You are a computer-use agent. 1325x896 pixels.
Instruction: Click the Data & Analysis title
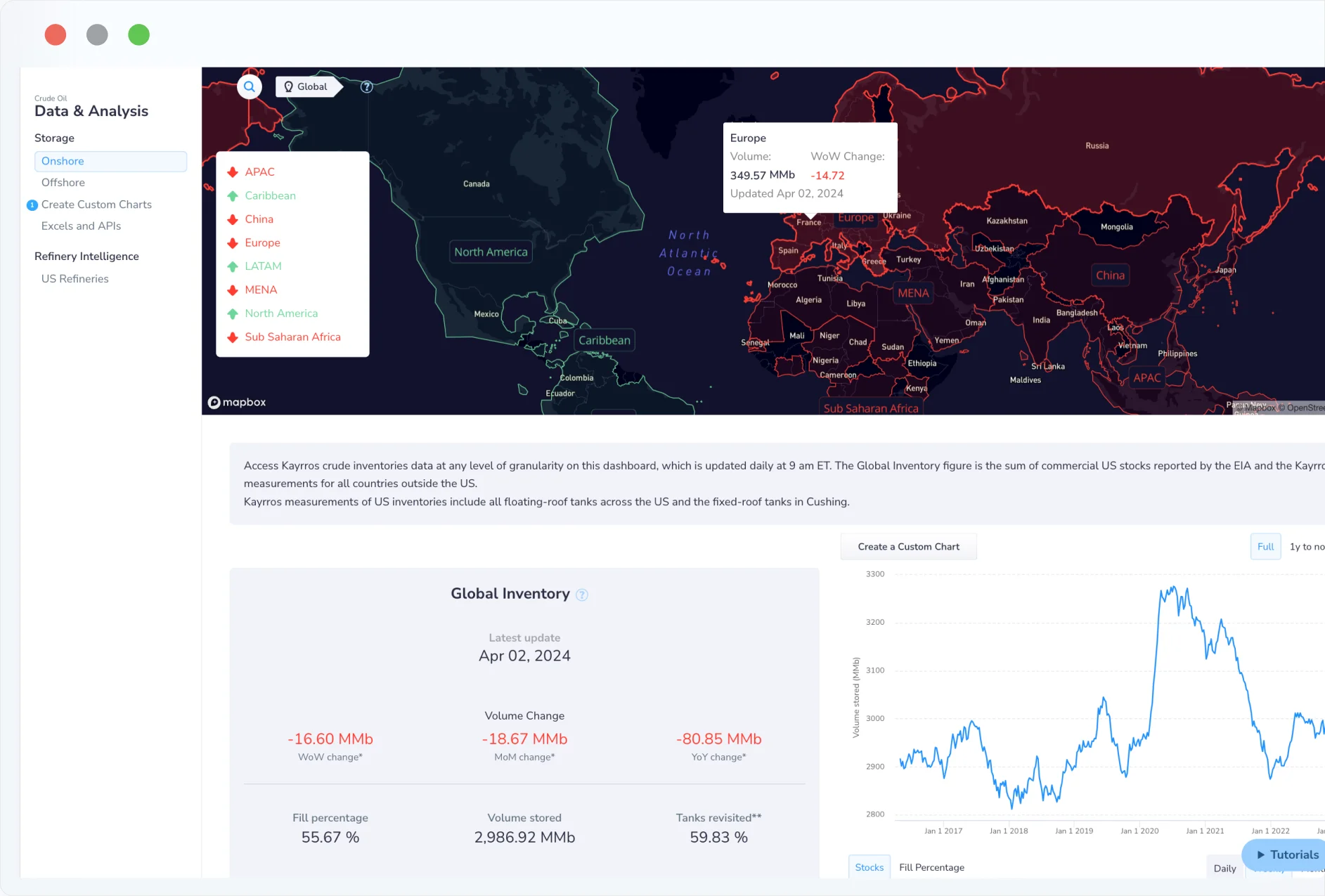(x=91, y=111)
